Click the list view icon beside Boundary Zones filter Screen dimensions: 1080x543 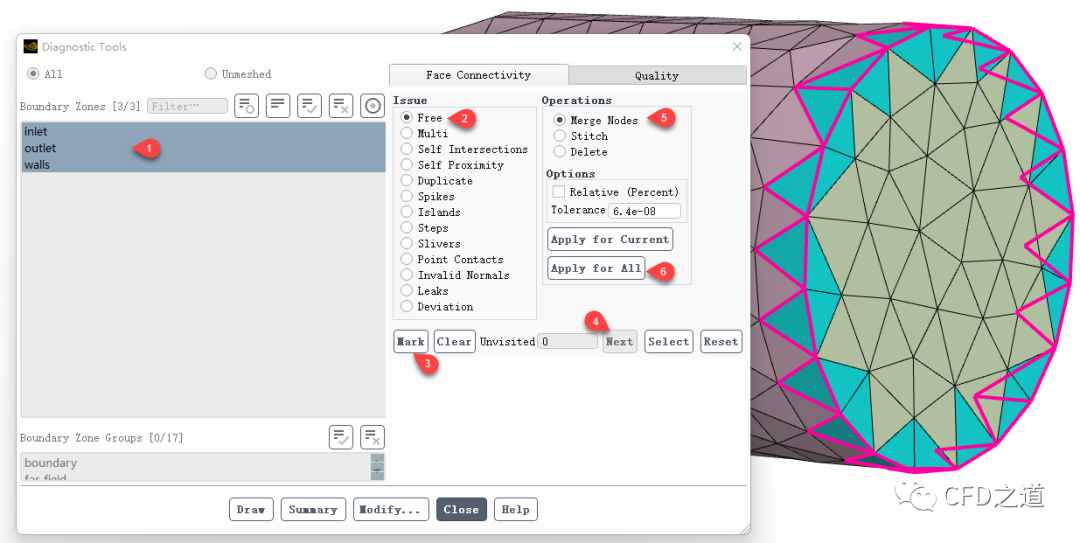[278, 106]
